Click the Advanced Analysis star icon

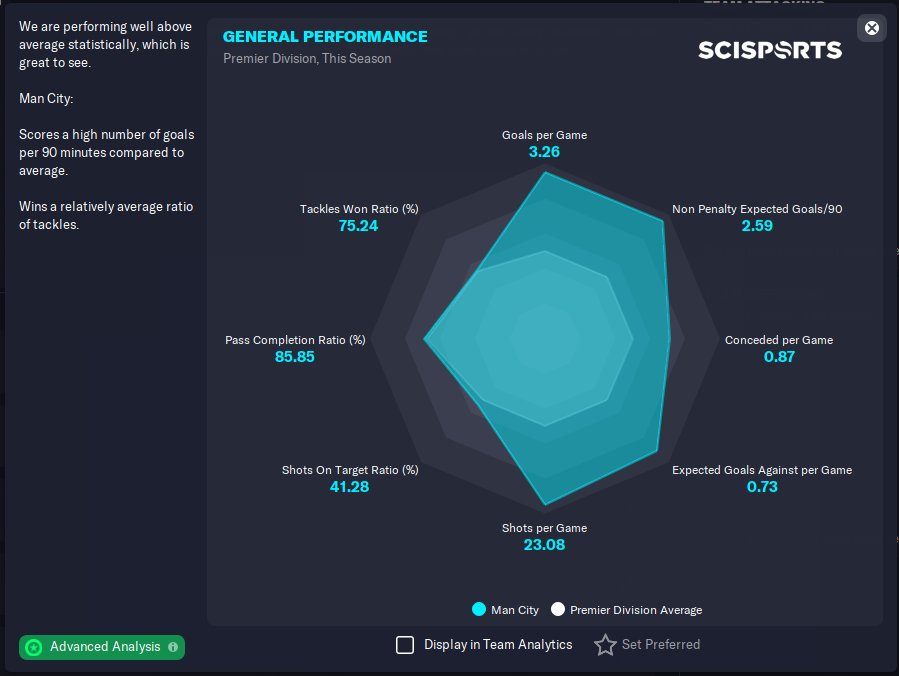pos(34,647)
